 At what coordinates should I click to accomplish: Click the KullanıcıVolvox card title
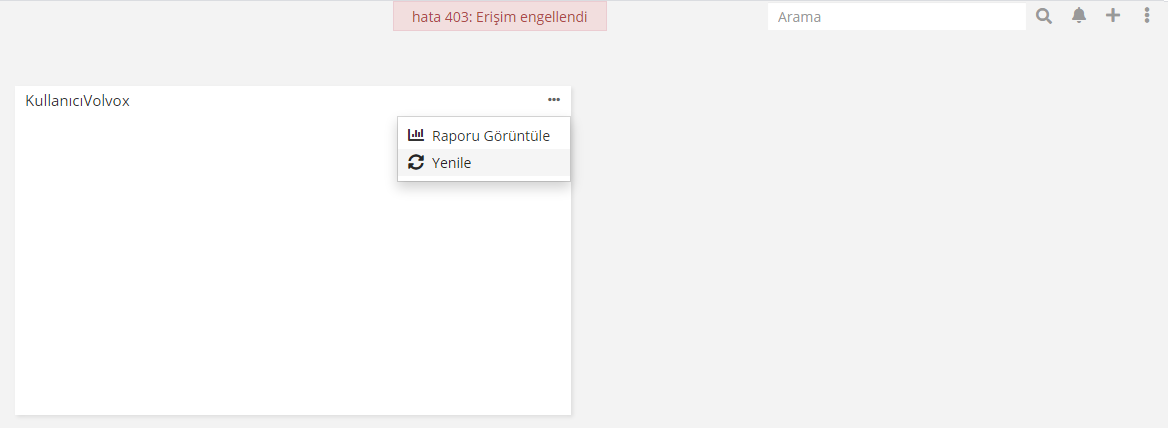click(77, 101)
